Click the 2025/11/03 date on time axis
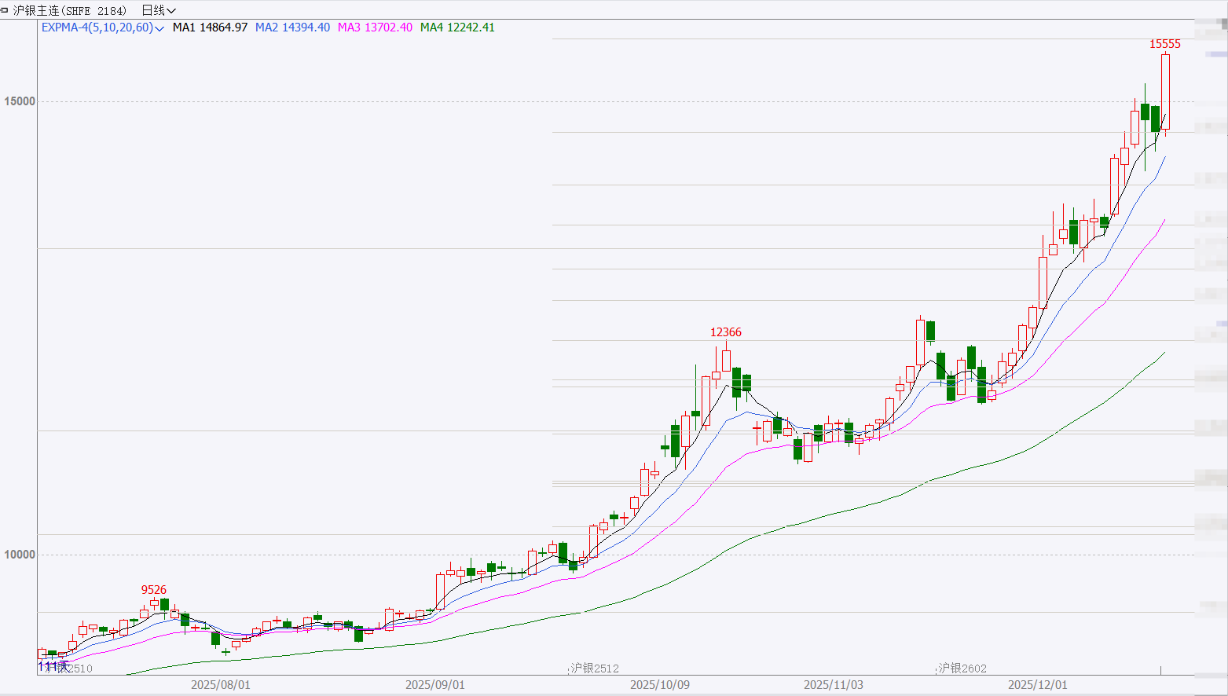 (834, 686)
